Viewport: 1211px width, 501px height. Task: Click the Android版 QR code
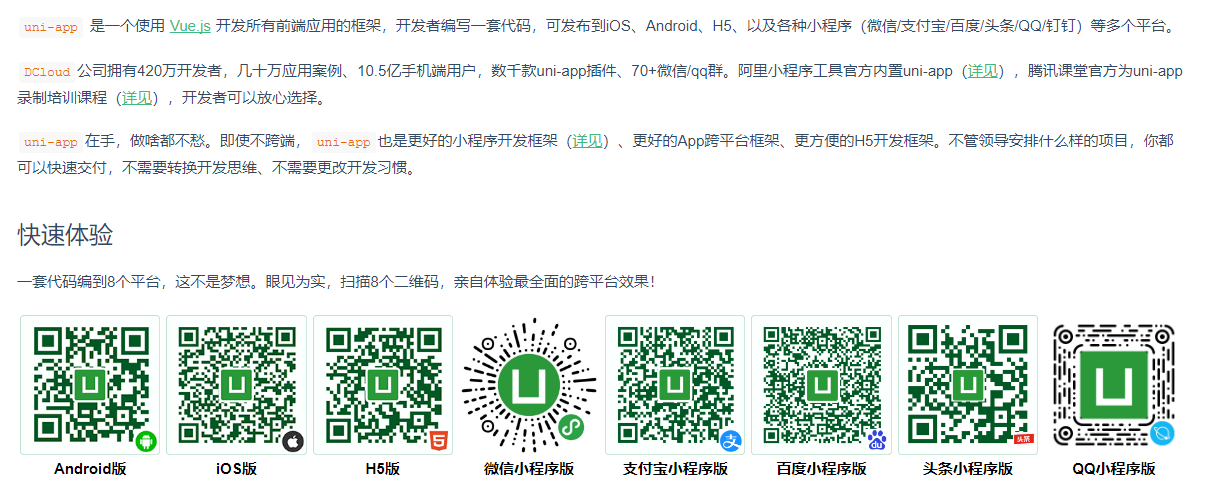[91, 386]
